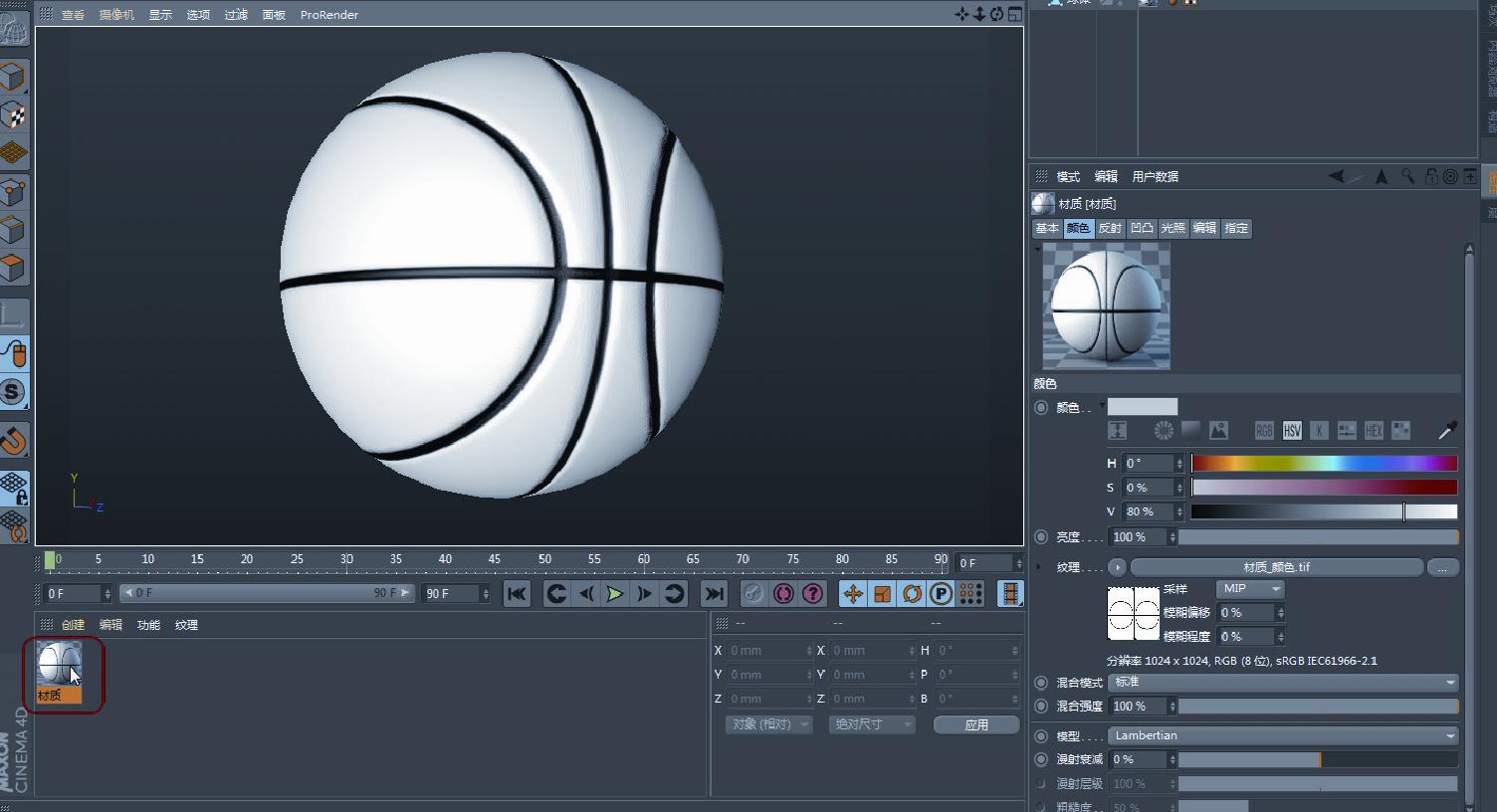Click the magnifier search icon in attribute panel
Image resolution: width=1497 pixels, height=812 pixels.
coord(1407,176)
